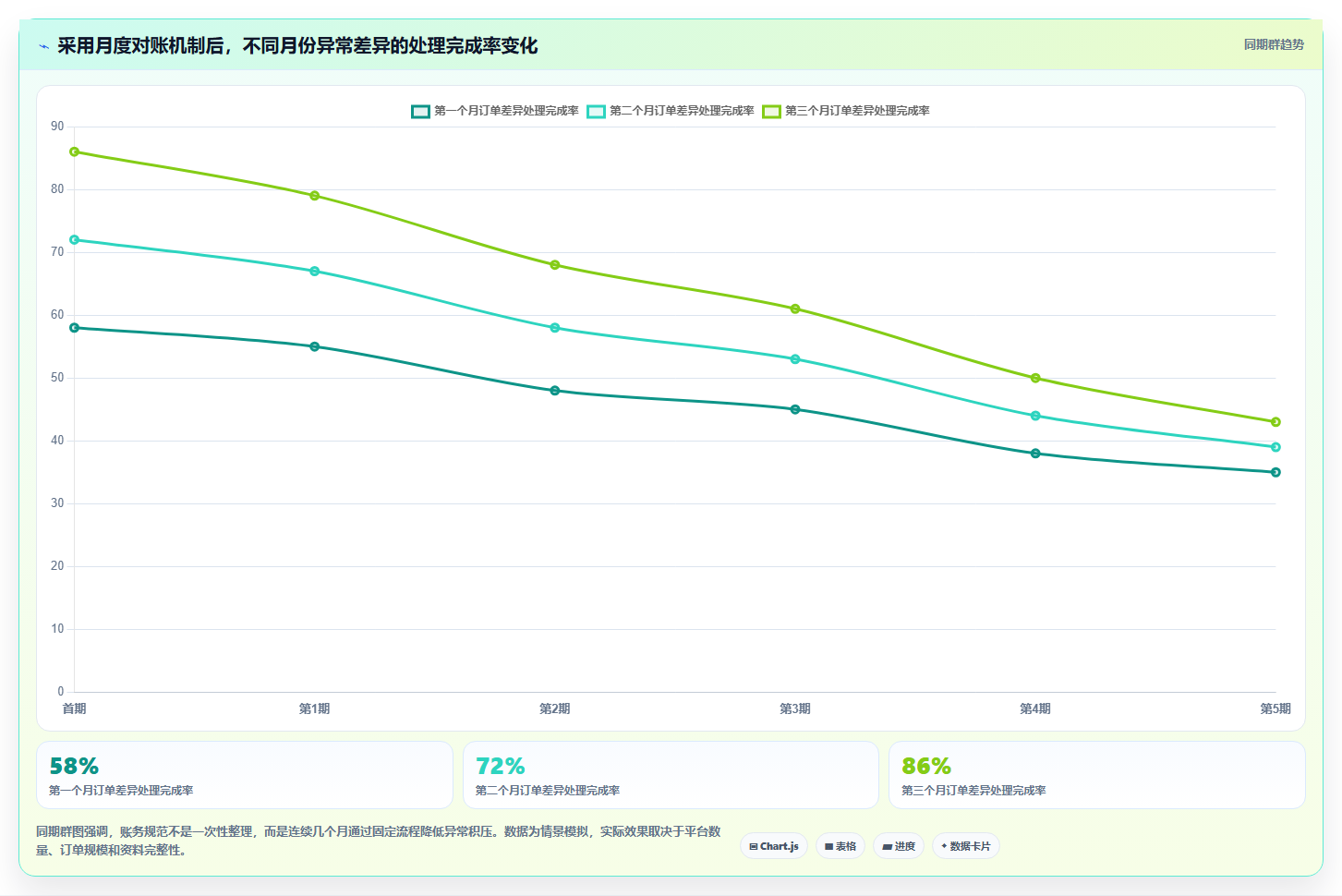Click the green line point at 第5期

[x=1276, y=422]
